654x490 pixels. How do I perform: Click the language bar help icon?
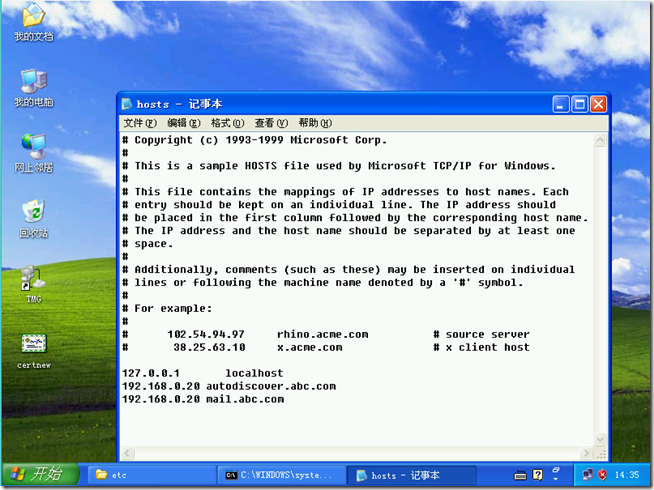coord(538,475)
